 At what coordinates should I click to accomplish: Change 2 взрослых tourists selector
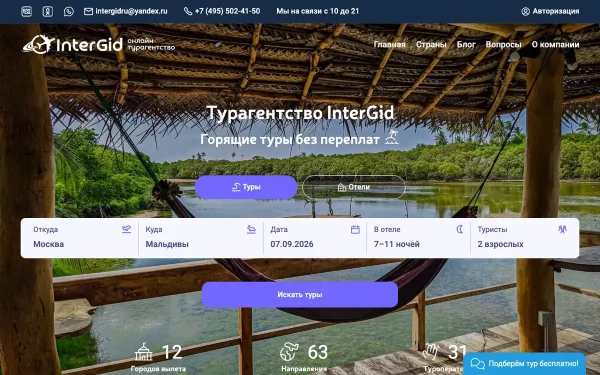524,238
